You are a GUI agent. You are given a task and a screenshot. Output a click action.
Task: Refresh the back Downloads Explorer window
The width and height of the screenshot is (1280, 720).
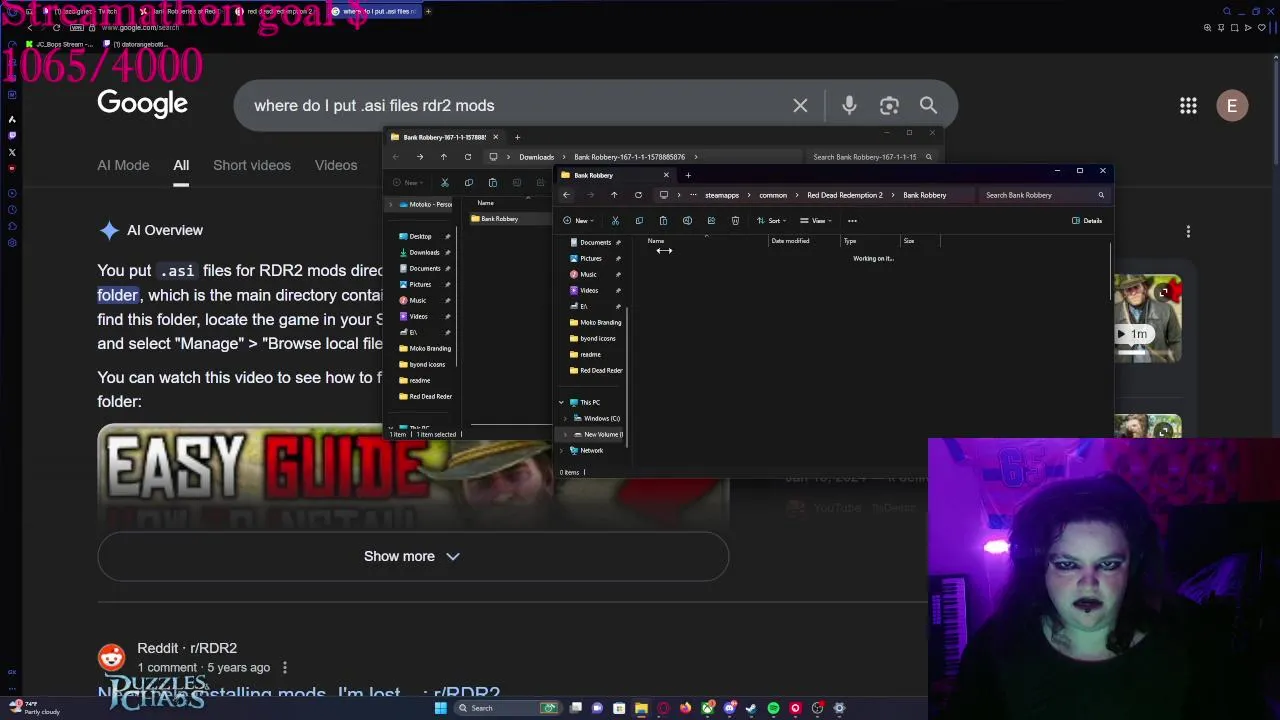pyautogui.click(x=467, y=157)
